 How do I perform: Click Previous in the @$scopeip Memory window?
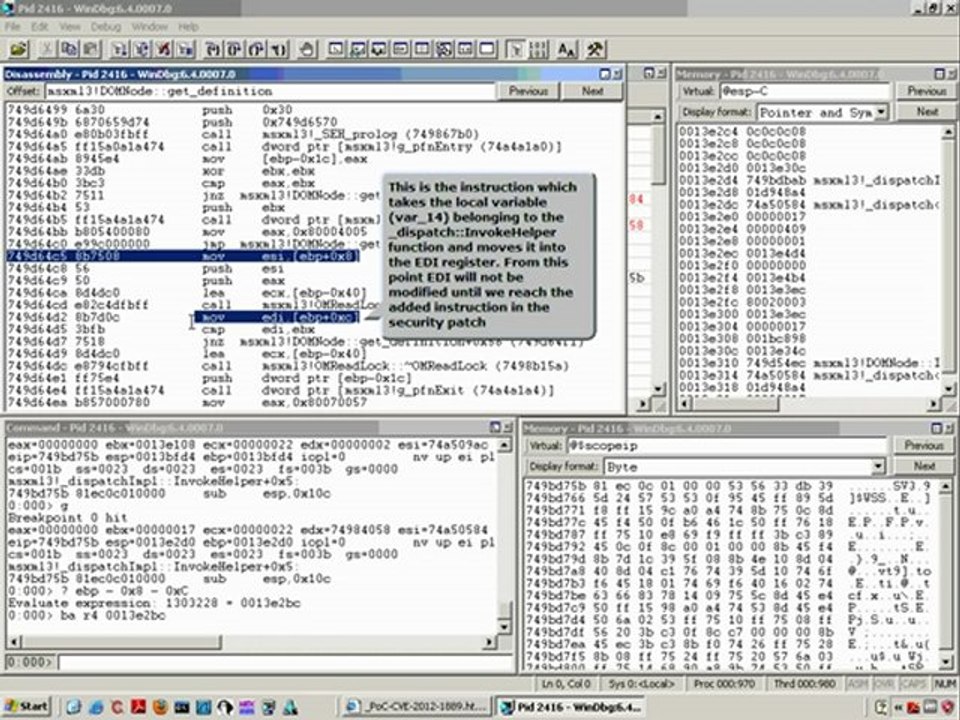tap(923, 446)
